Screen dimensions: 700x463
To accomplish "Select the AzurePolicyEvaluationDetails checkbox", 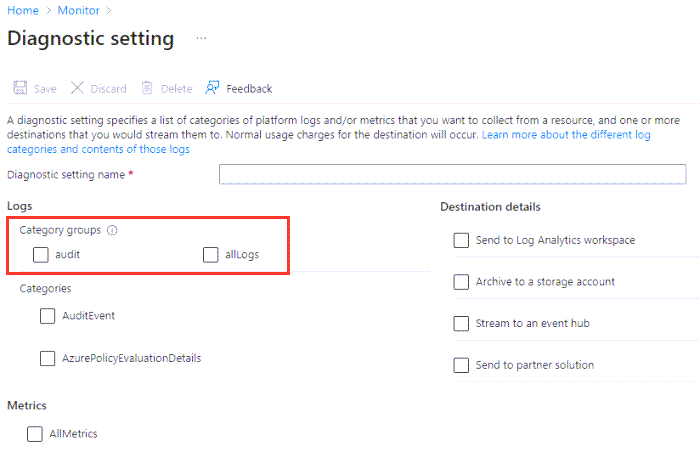I will coord(48,358).
